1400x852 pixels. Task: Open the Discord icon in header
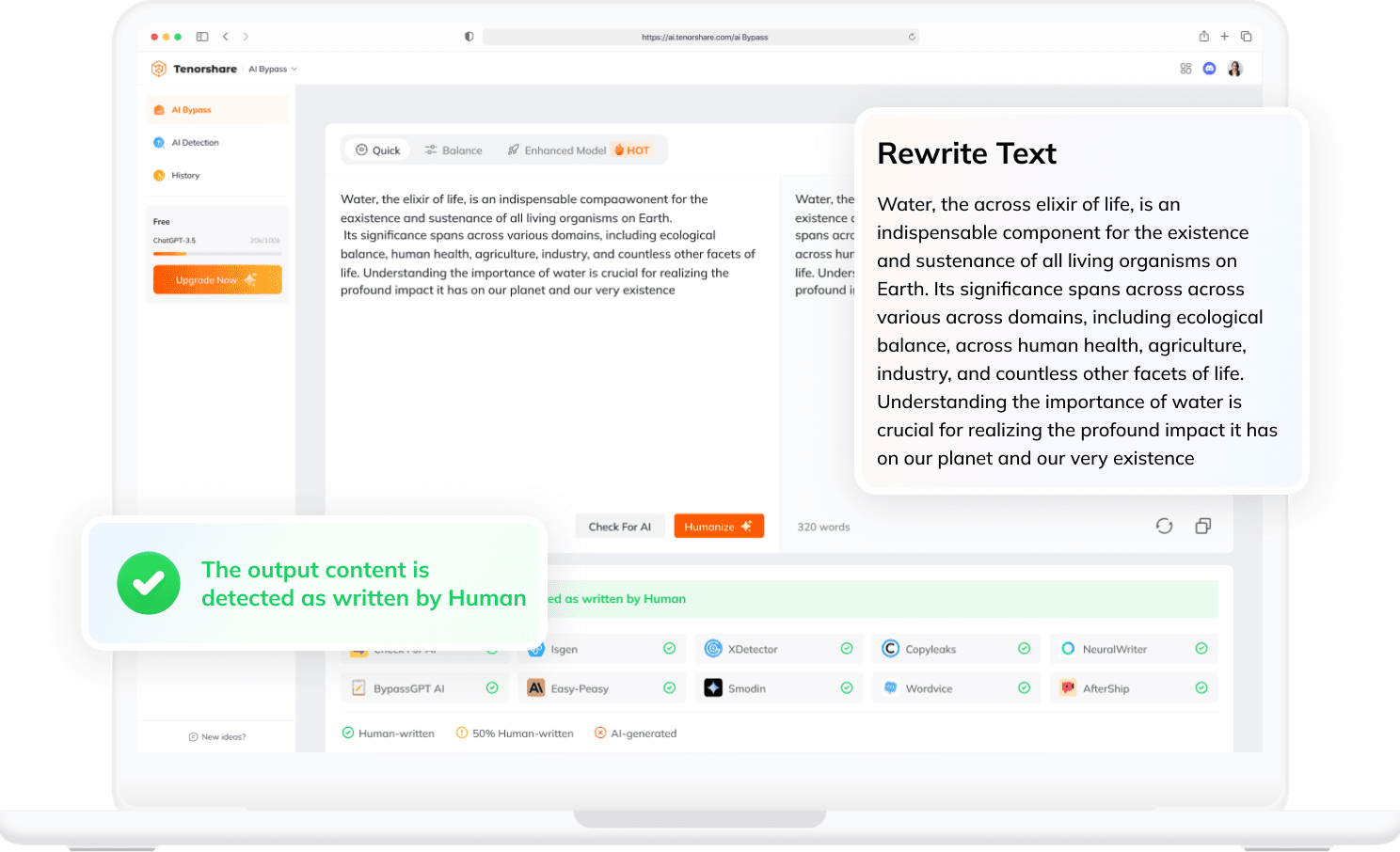click(x=1210, y=69)
